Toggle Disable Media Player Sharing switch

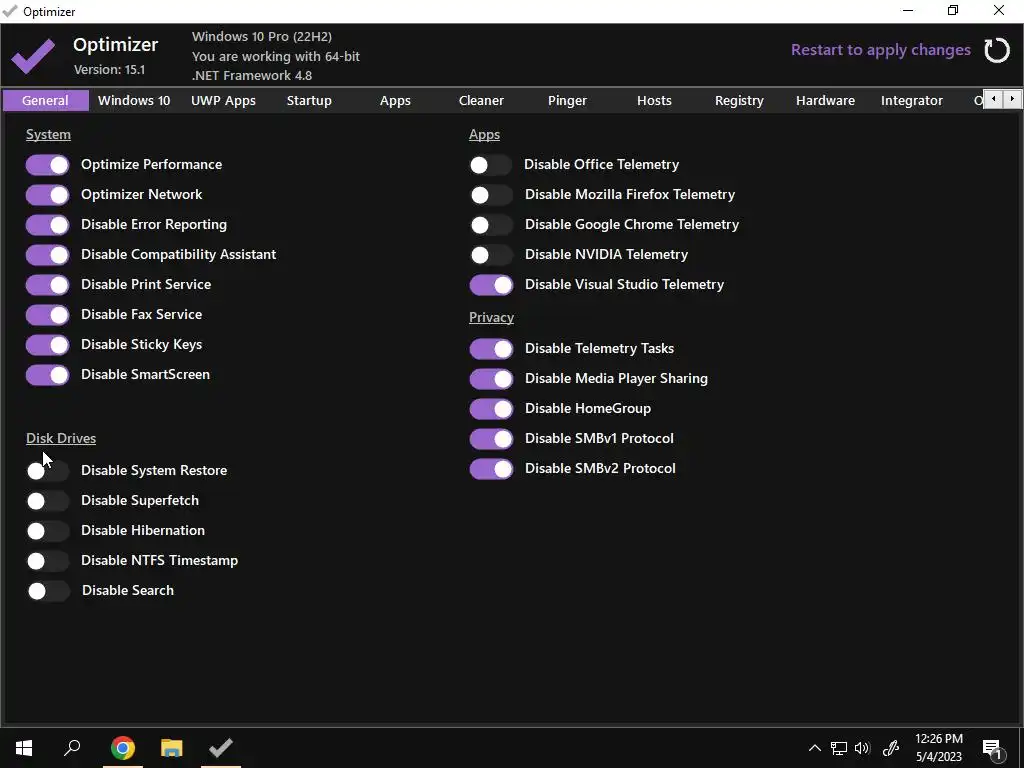pos(491,379)
